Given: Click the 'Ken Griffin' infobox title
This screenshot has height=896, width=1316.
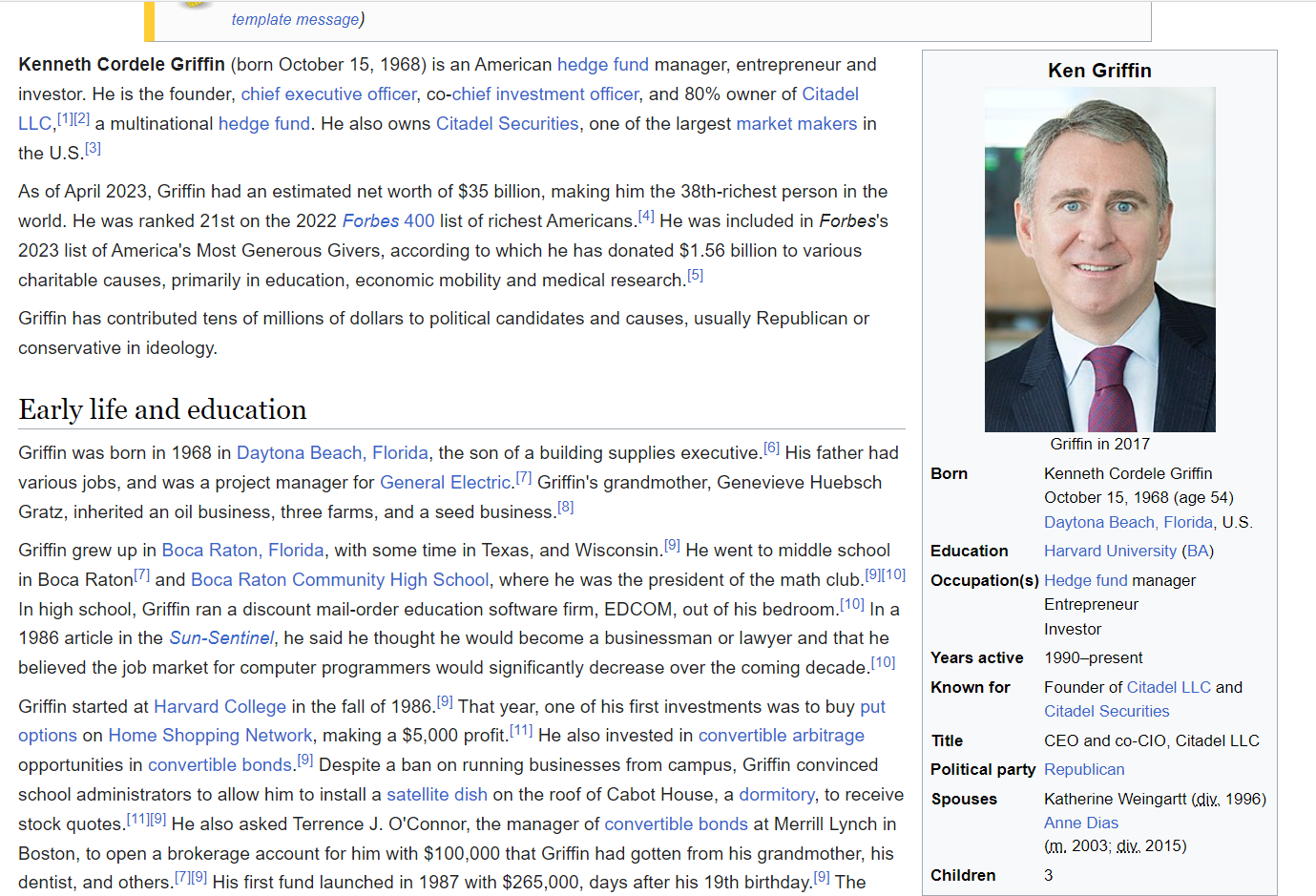Looking at the screenshot, I should [x=1099, y=71].
